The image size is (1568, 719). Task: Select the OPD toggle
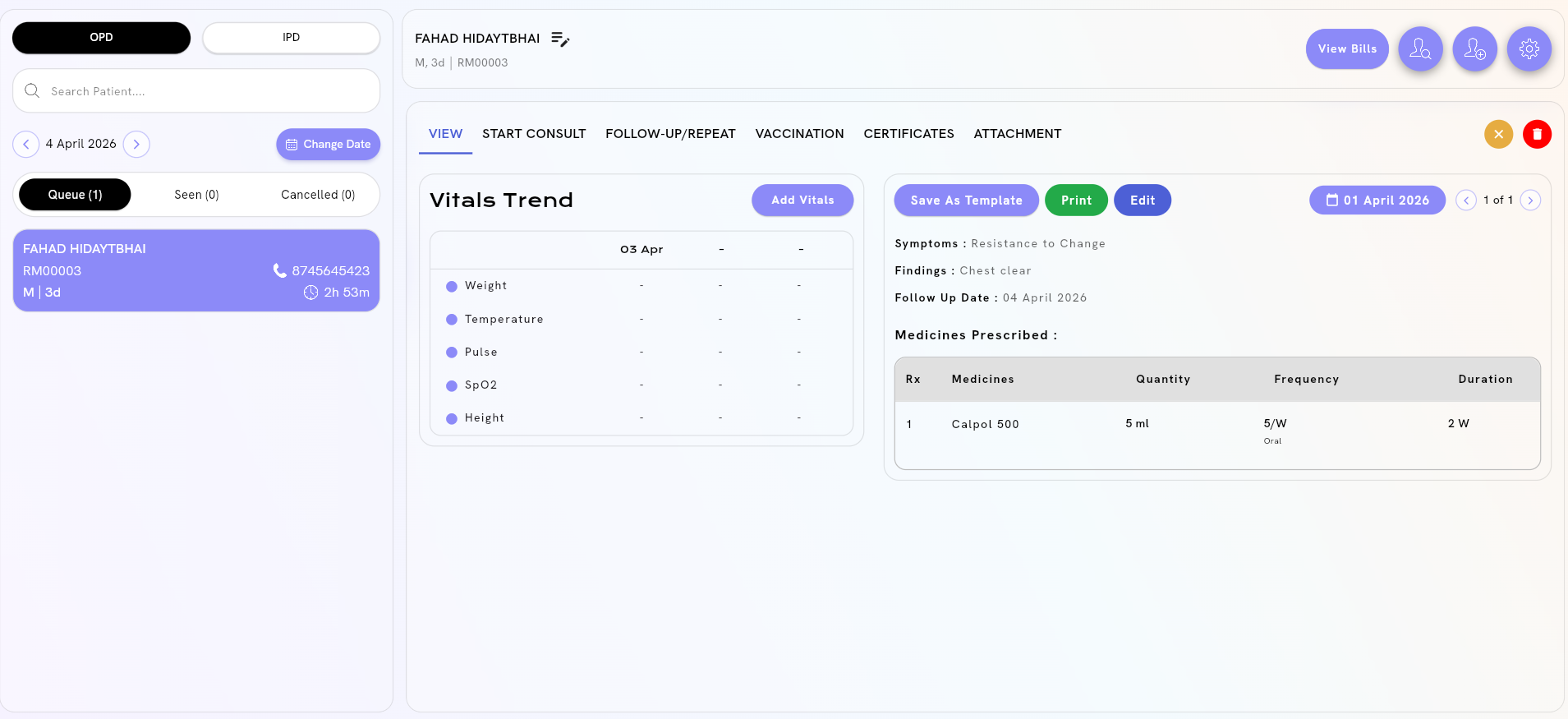click(x=101, y=38)
